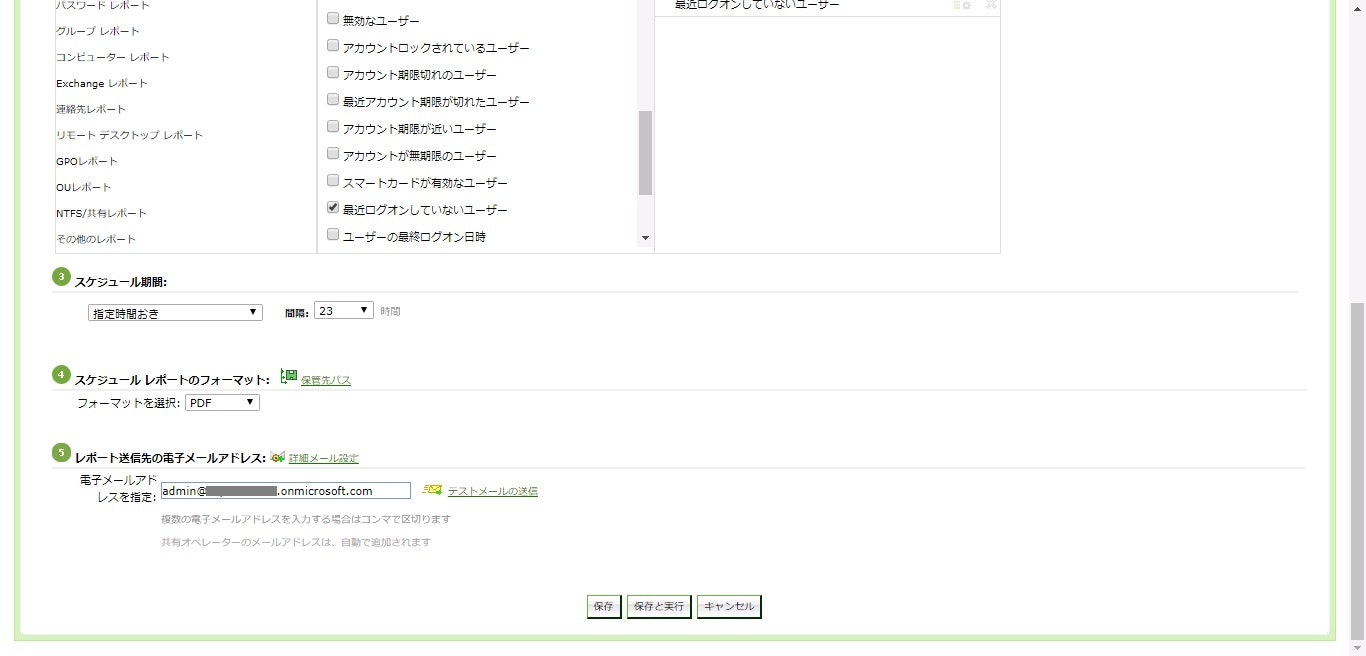
Task: Click the storage path disk icon
Action: (289, 377)
